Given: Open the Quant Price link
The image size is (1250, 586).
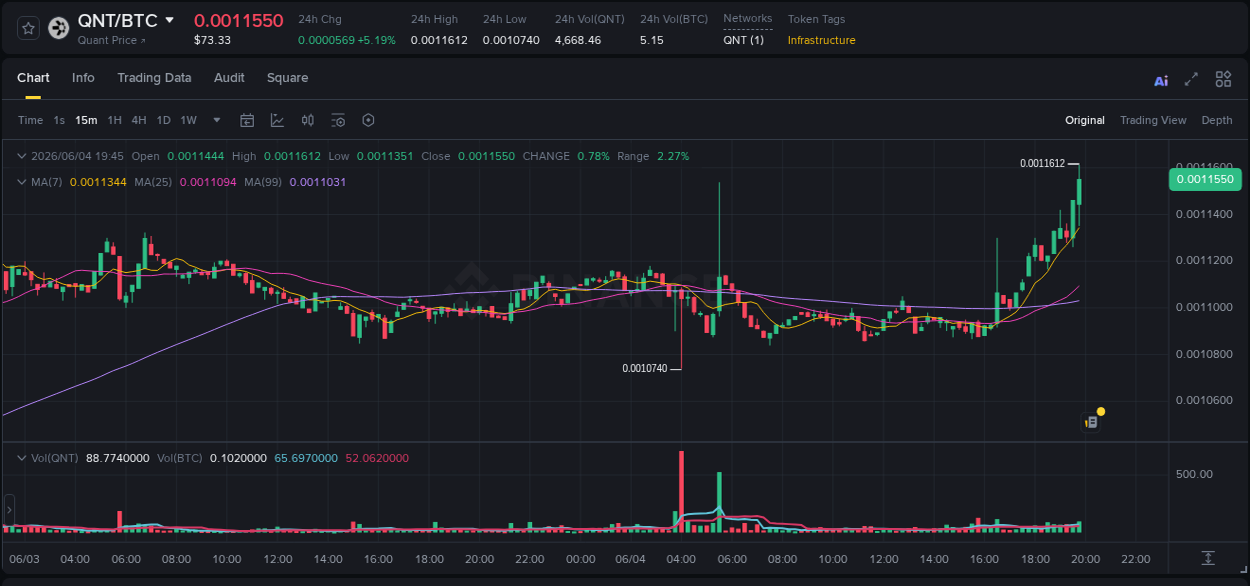Looking at the screenshot, I should coord(112,40).
